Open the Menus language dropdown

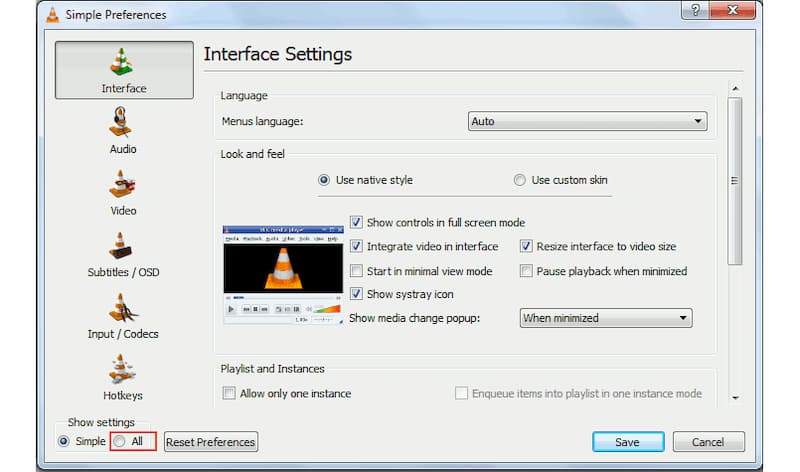[587, 121]
